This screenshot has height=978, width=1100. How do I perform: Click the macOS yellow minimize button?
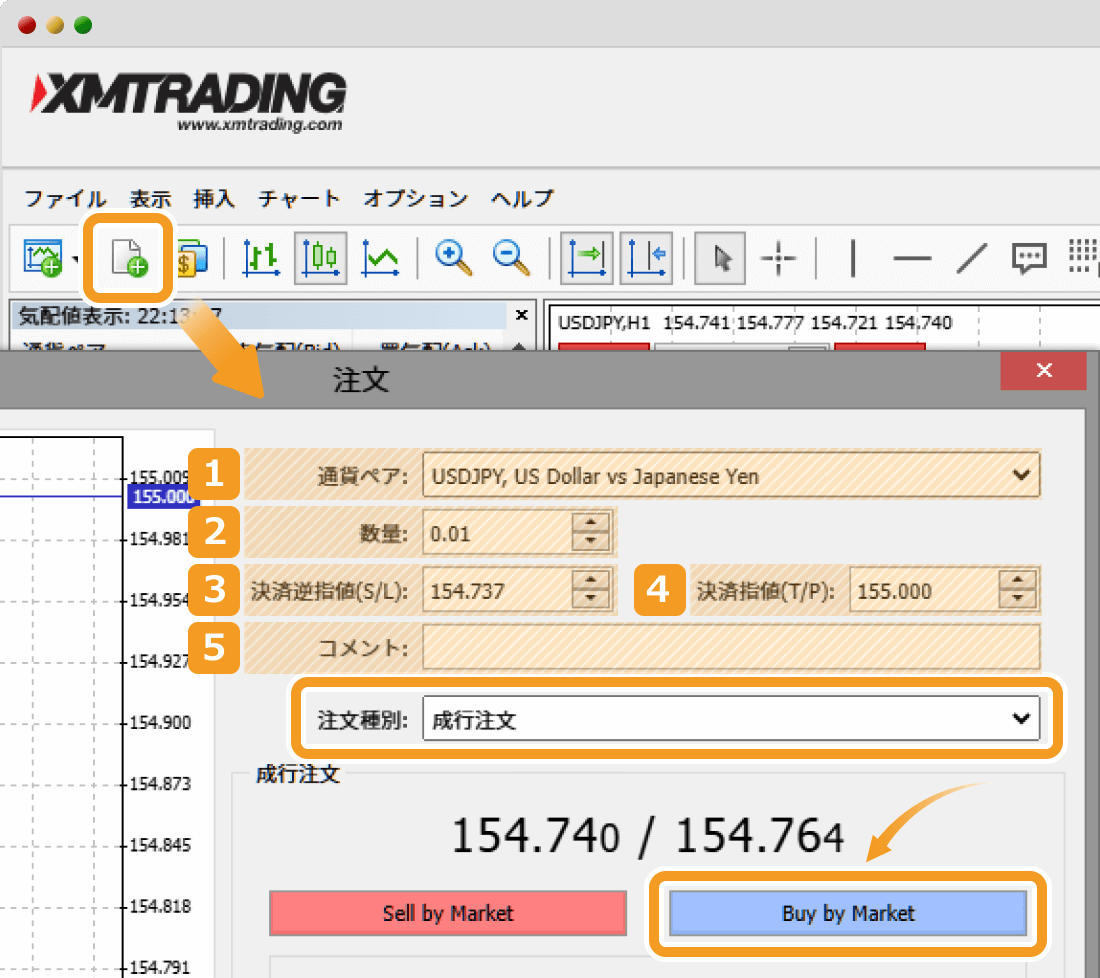point(55,25)
